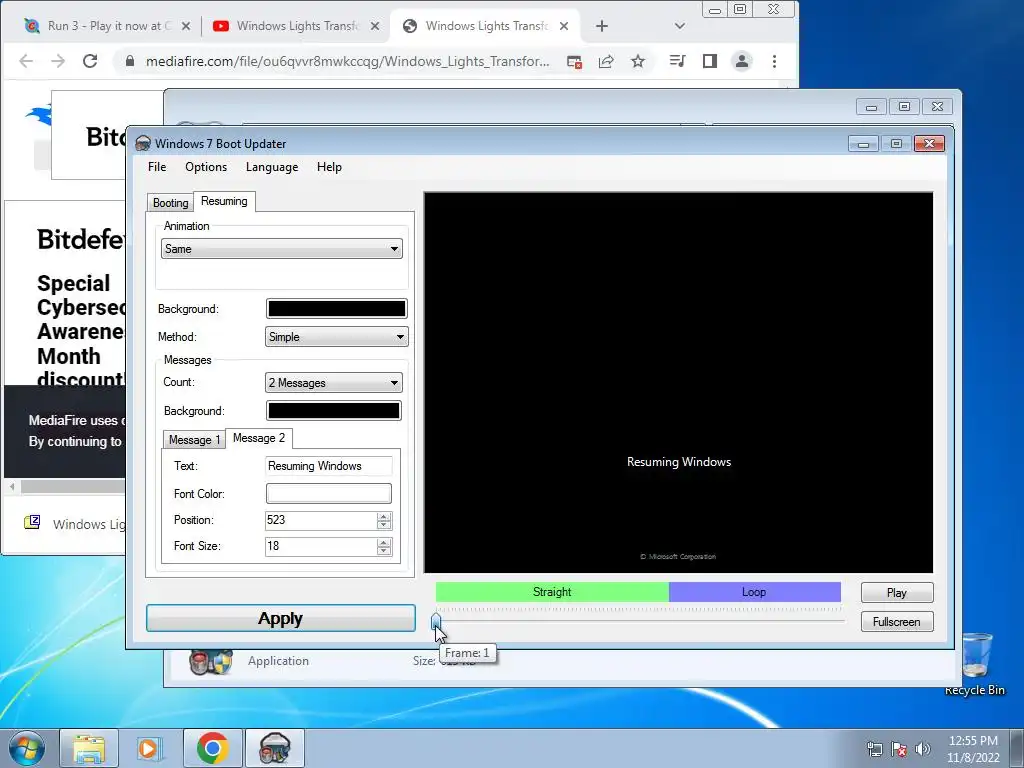Open Windows Media Player from the taskbar
The height and width of the screenshot is (768, 1024).
[149, 748]
